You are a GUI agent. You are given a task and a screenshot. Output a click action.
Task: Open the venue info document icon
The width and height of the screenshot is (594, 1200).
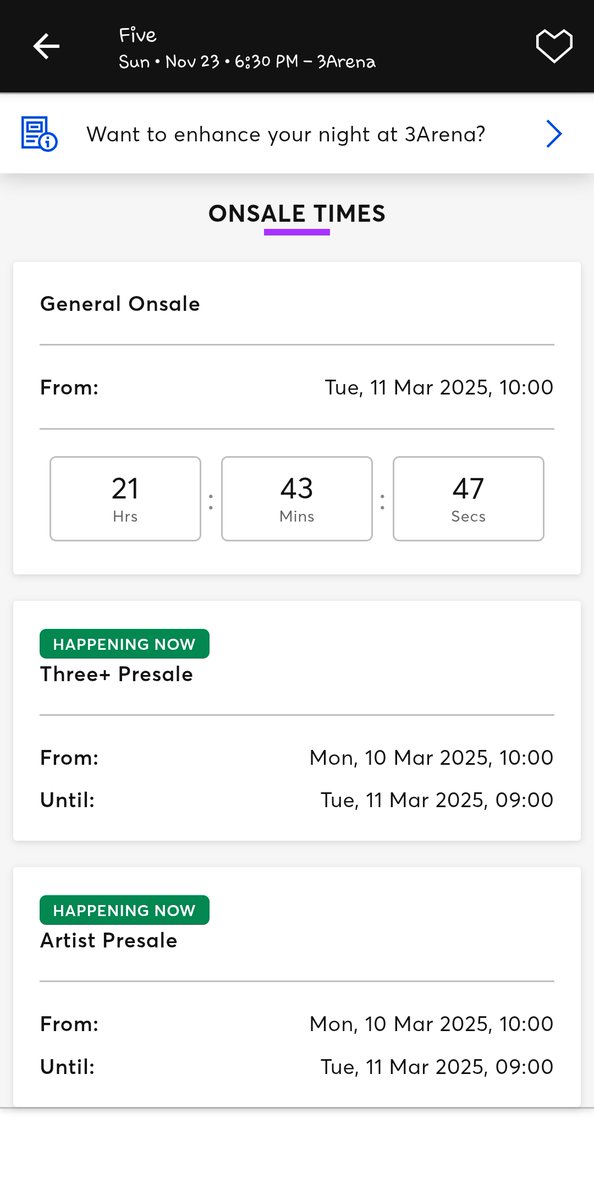coord(39,134)
